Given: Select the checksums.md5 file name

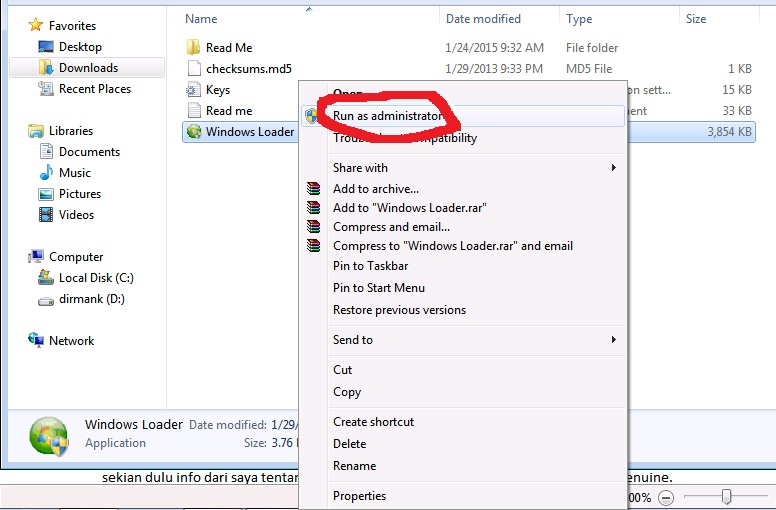Looking at the screenshot, I should 249,68.
